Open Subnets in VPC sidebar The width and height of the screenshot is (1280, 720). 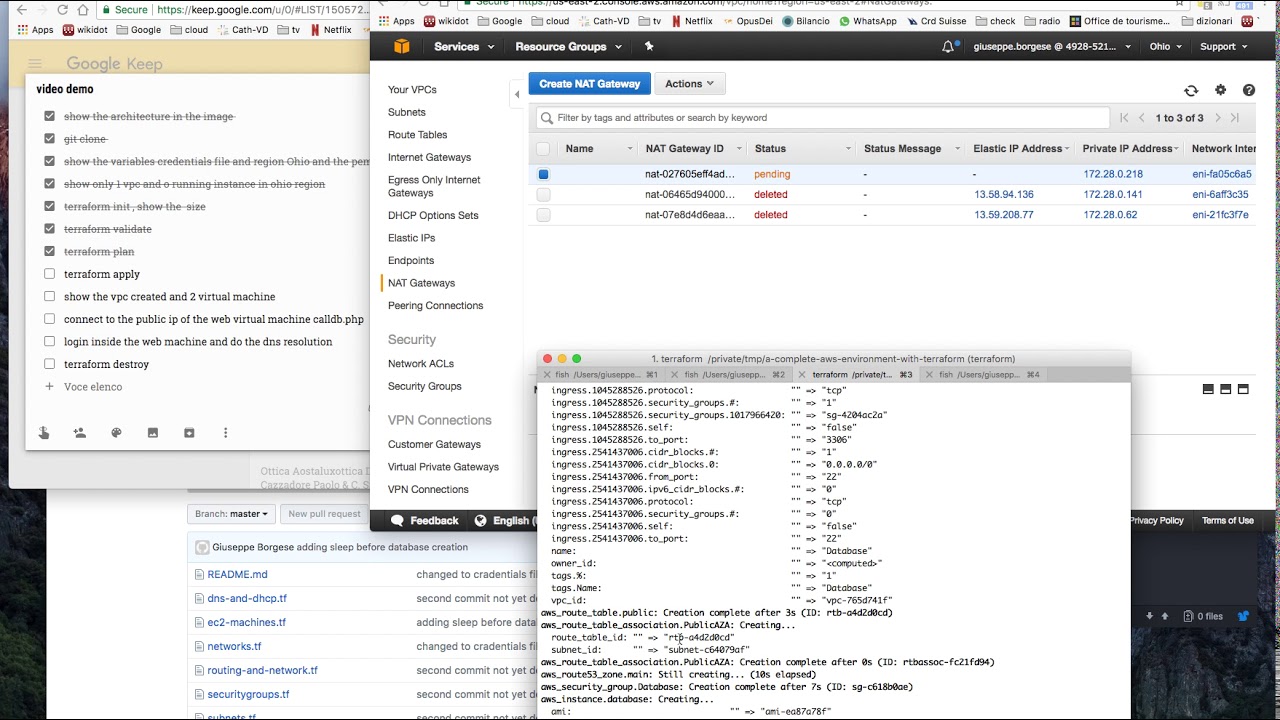[x=407, y=112]
